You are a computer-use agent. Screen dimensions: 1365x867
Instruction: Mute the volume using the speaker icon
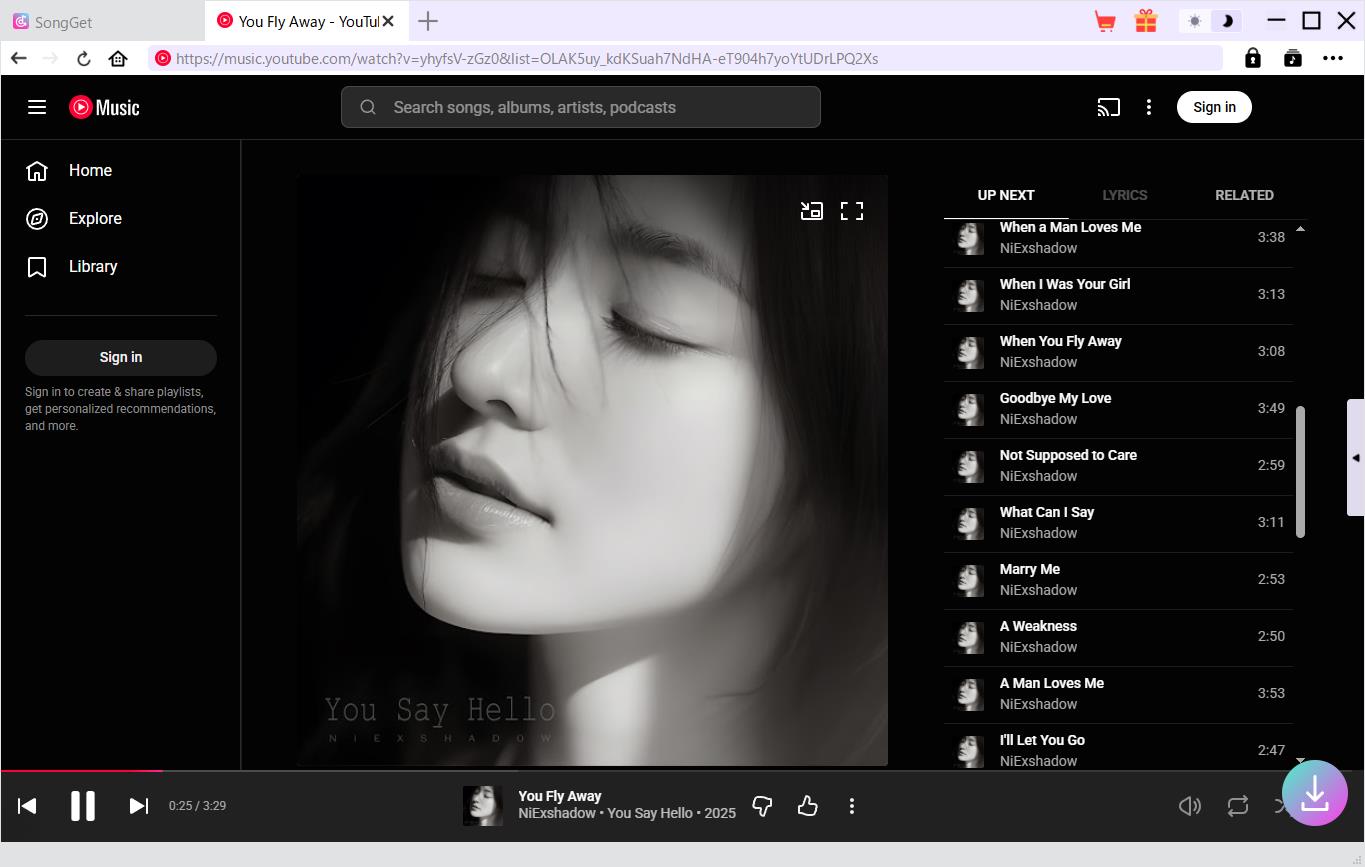1190,805
